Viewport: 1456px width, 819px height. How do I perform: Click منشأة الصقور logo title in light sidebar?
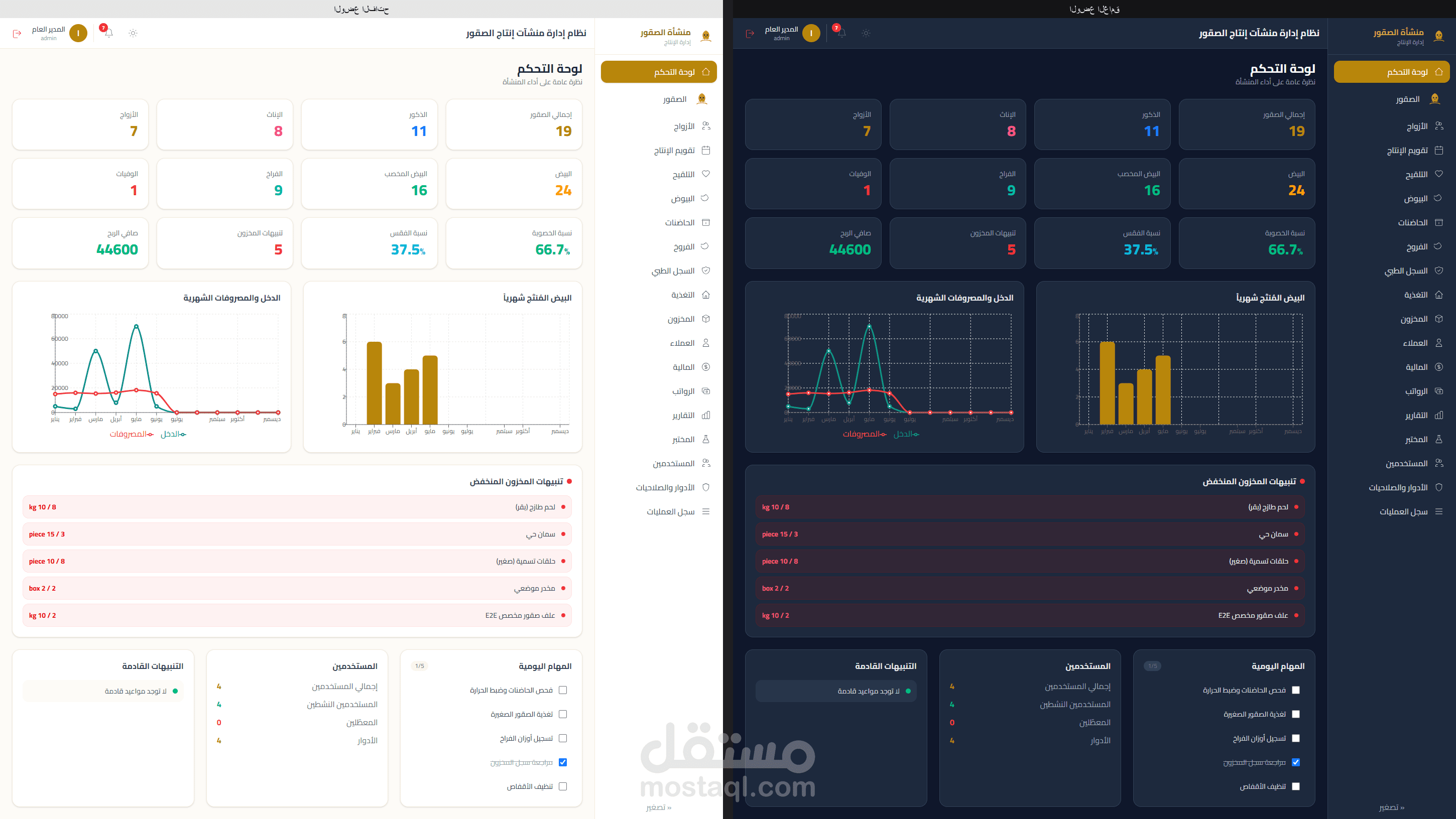click(665, 32)
